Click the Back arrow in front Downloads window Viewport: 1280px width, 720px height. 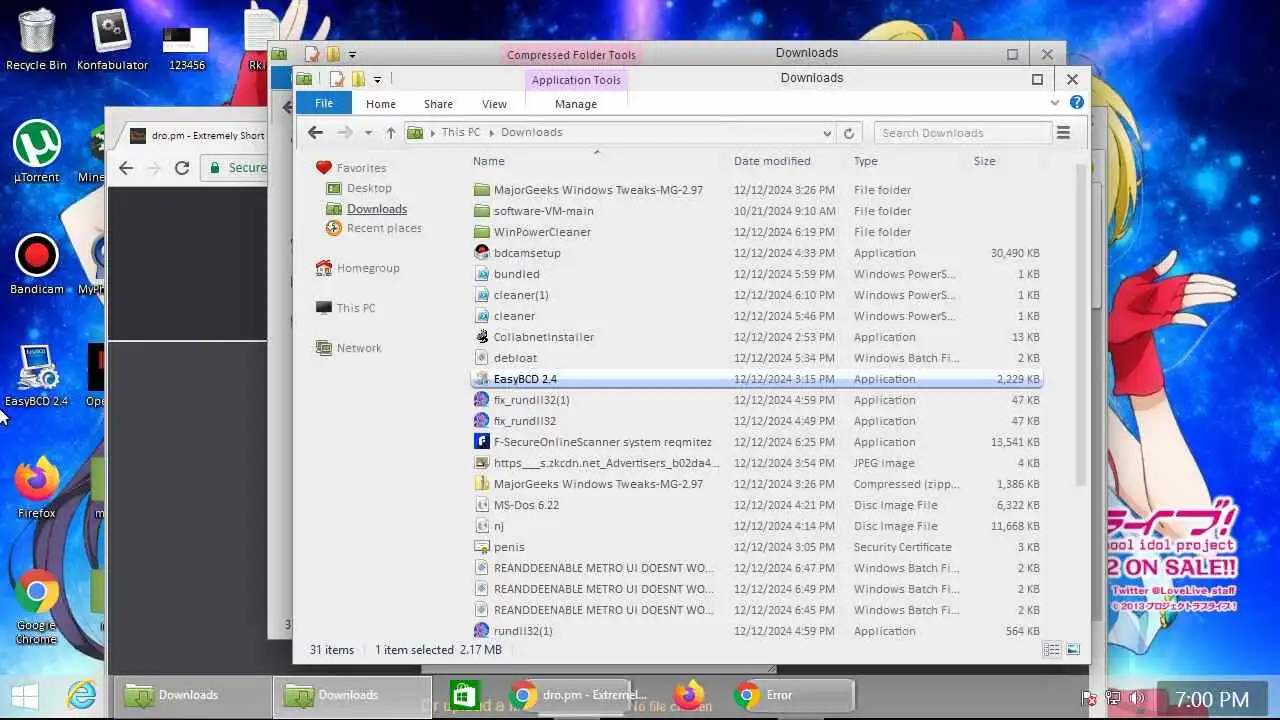point(315,132)
